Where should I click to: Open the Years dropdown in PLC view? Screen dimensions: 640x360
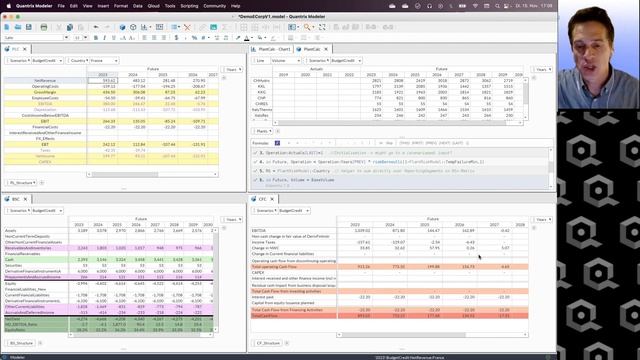point(233,69)
